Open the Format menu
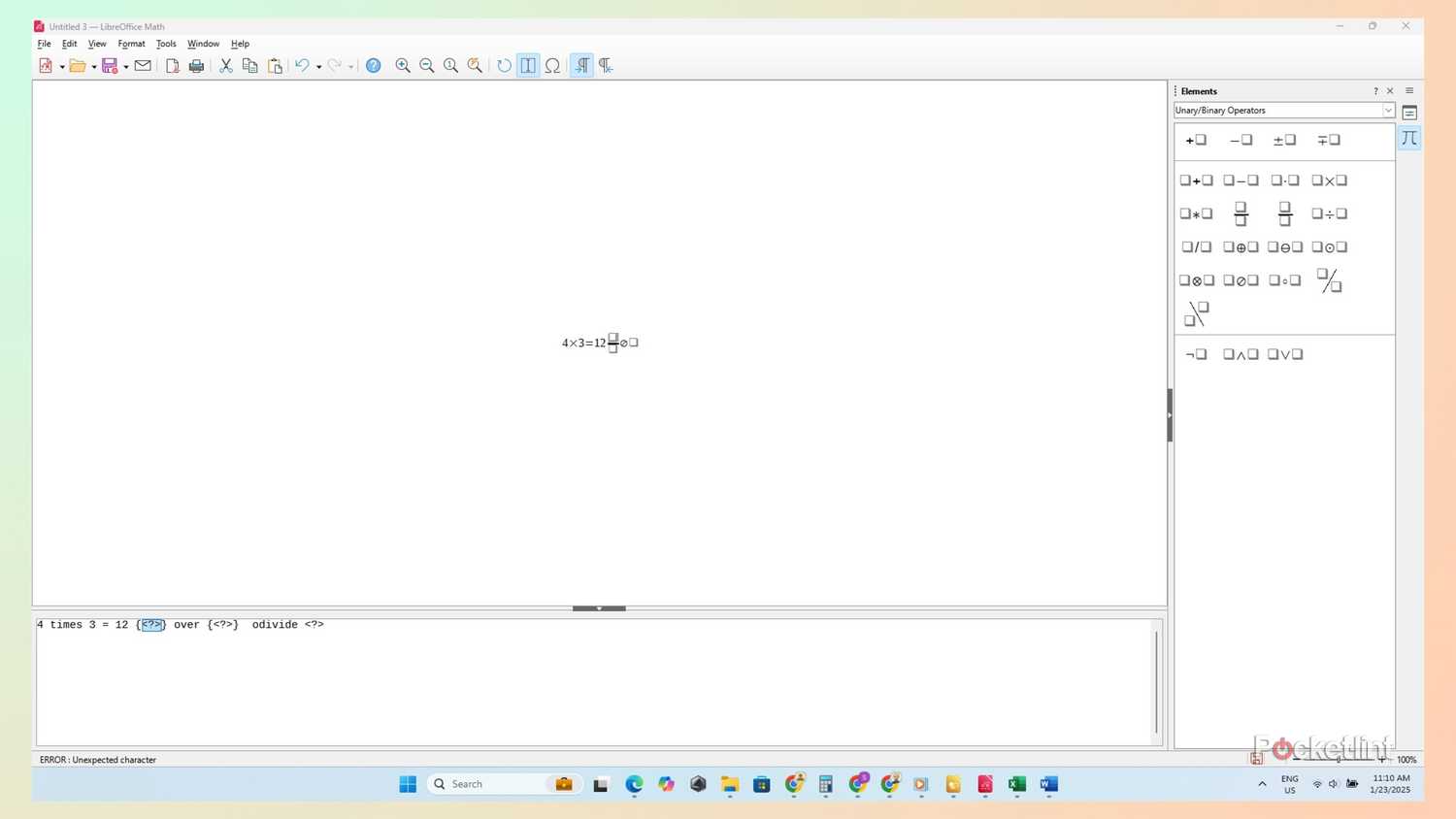 coord(131,44)
